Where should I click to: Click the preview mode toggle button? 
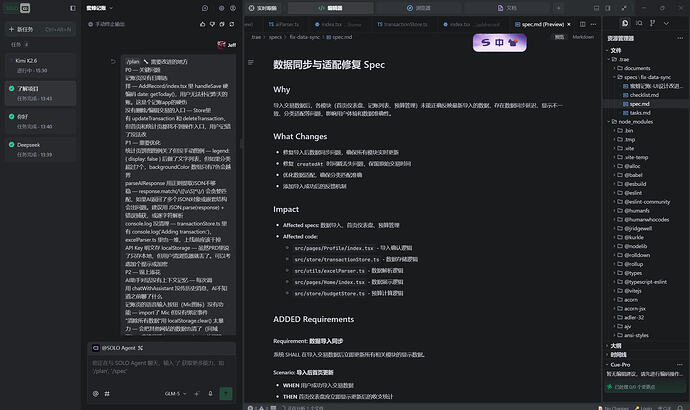click(559, 37)
